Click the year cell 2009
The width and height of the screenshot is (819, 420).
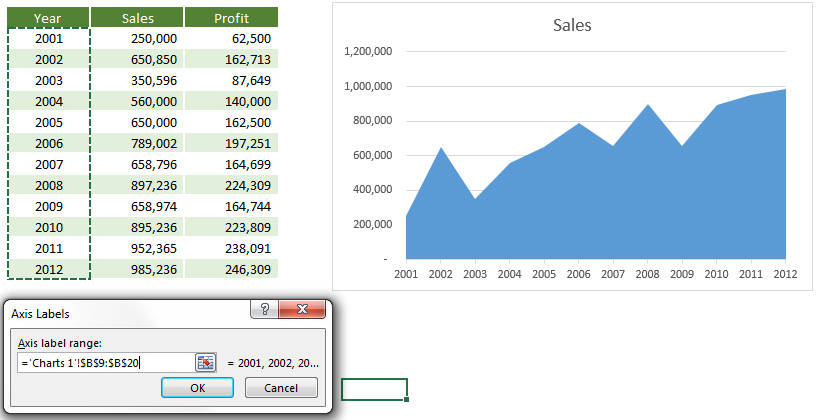coord(49,206)
